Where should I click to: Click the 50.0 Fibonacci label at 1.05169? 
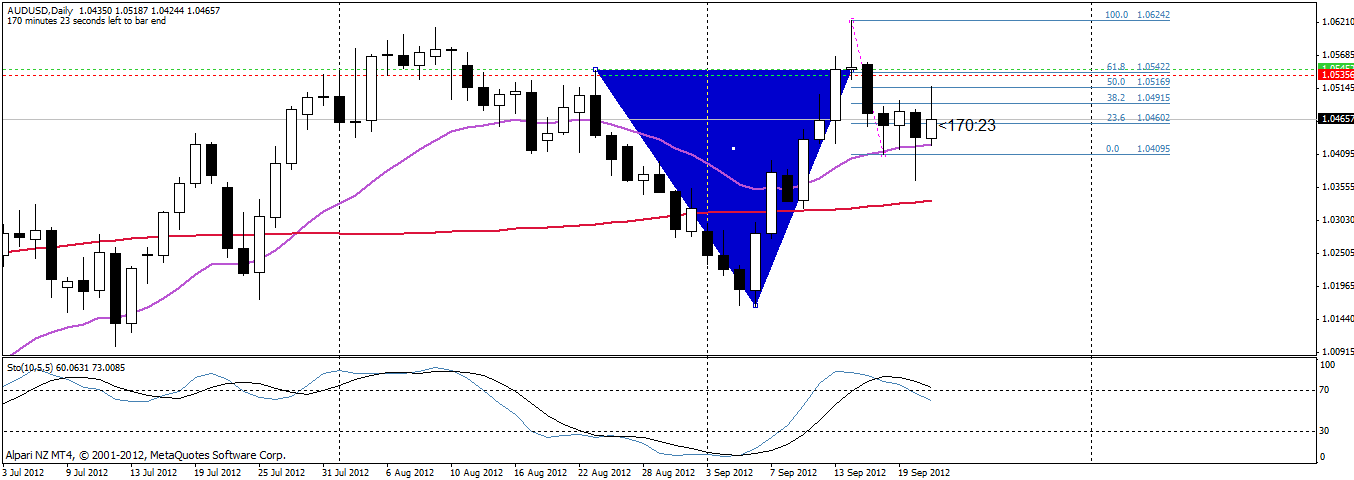[1137, 82]
